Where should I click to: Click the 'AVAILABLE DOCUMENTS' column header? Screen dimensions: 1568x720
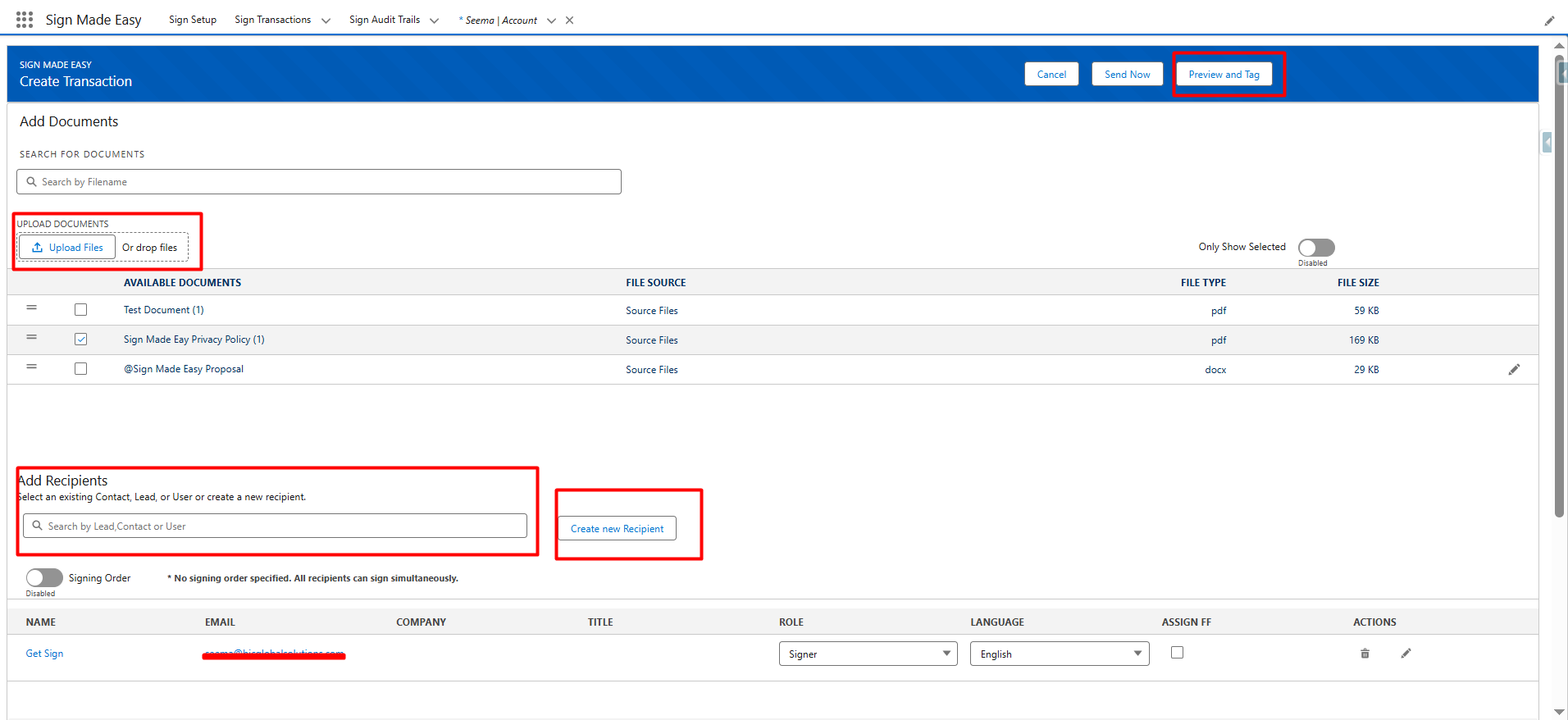pyautogui.click(x=182, y=282)
